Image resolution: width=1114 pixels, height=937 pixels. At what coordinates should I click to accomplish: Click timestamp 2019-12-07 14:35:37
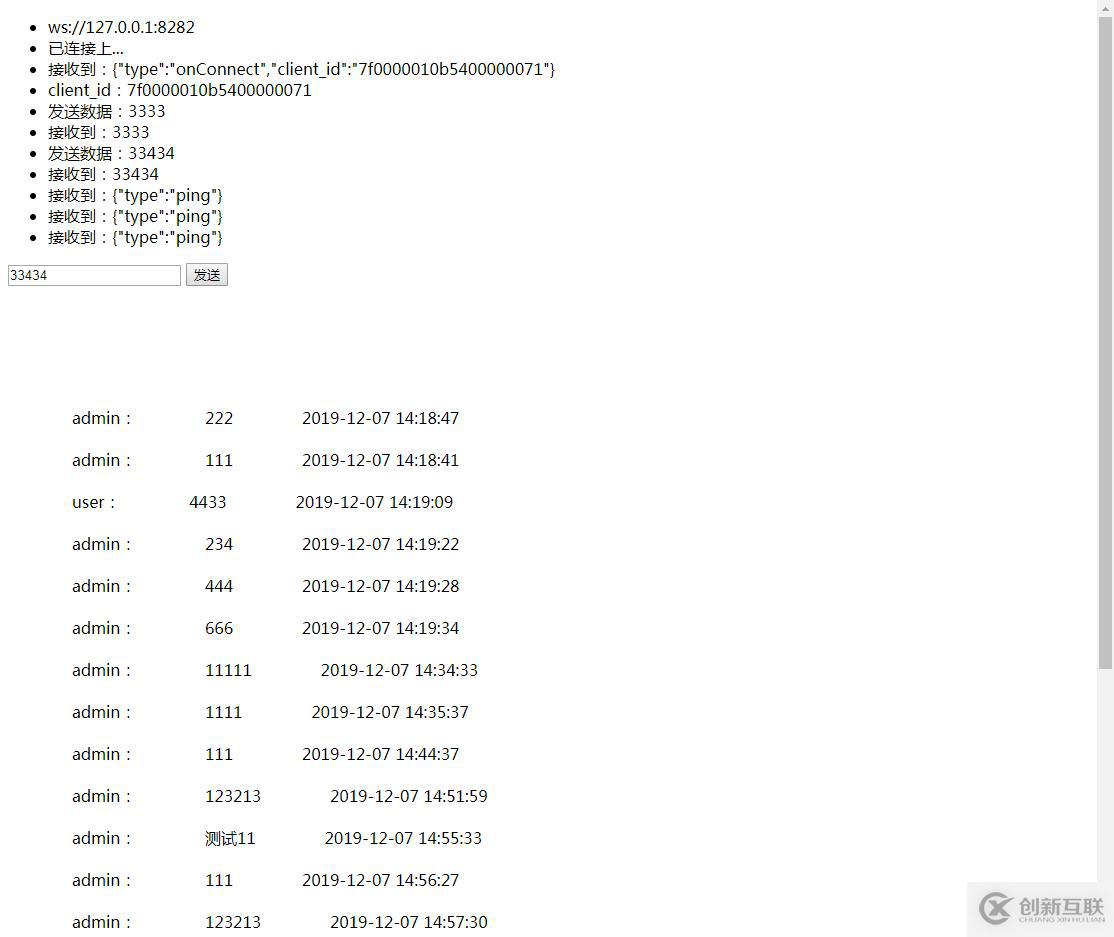tap(390, 712)
